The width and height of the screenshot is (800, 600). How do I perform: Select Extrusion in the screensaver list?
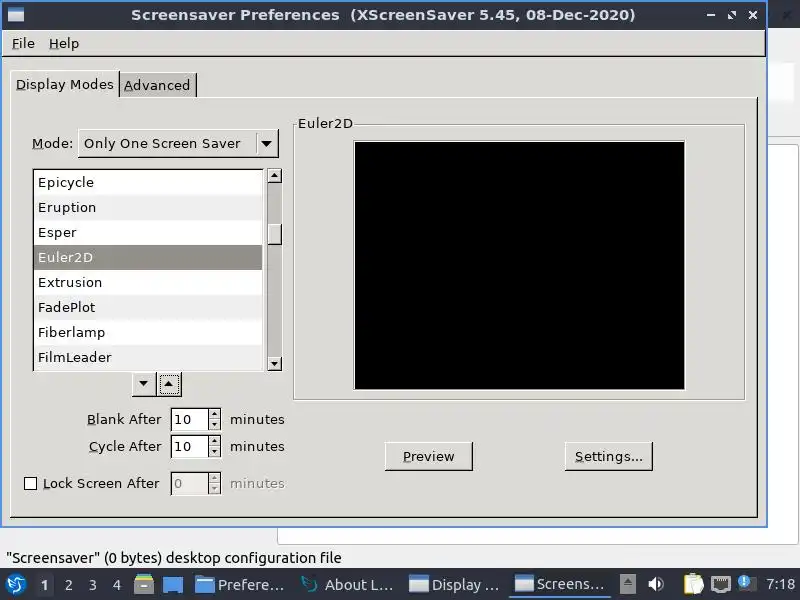(148, 283)
